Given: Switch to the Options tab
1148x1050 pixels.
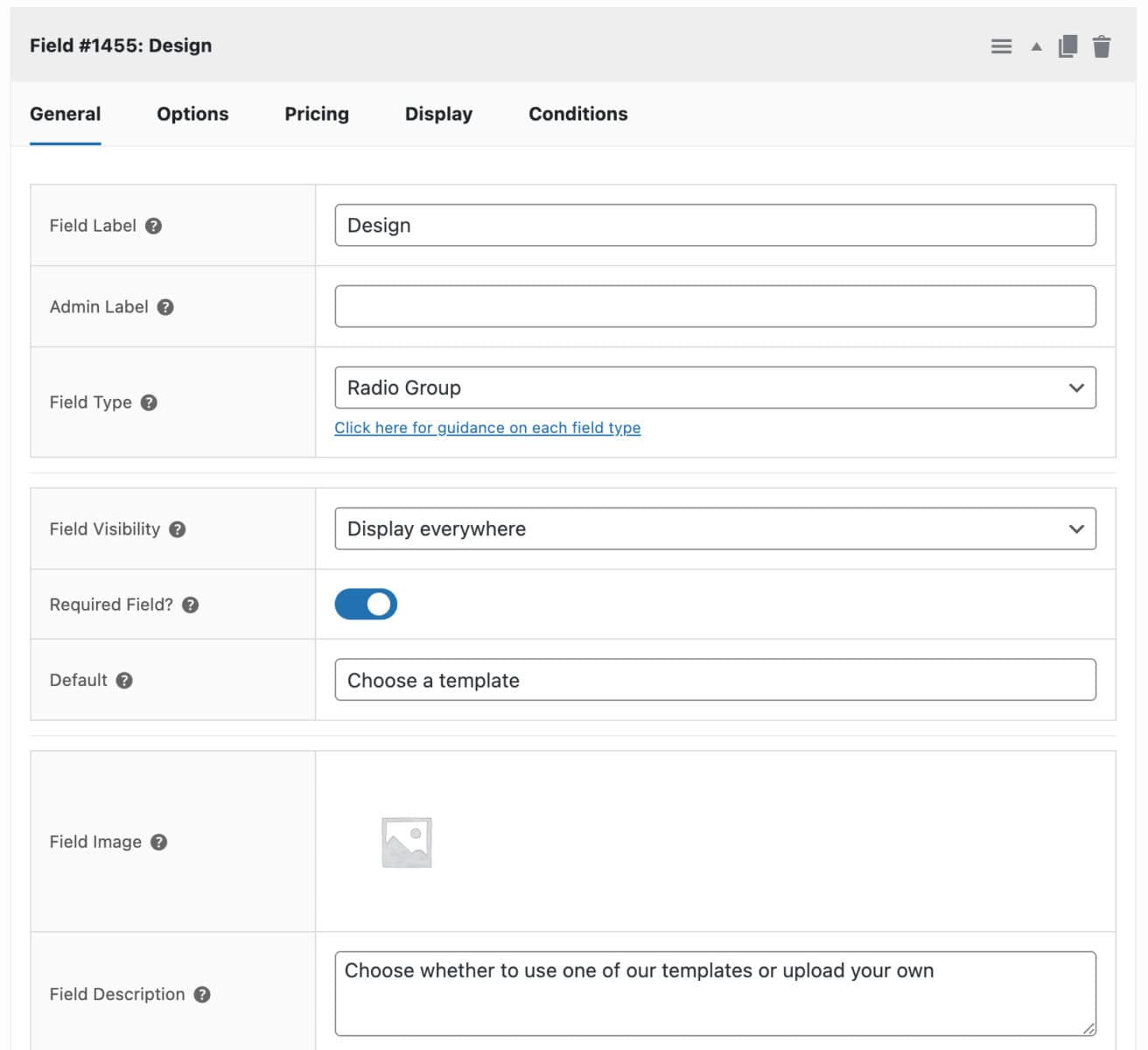Looking at the screenshot, I should [192, 114].
